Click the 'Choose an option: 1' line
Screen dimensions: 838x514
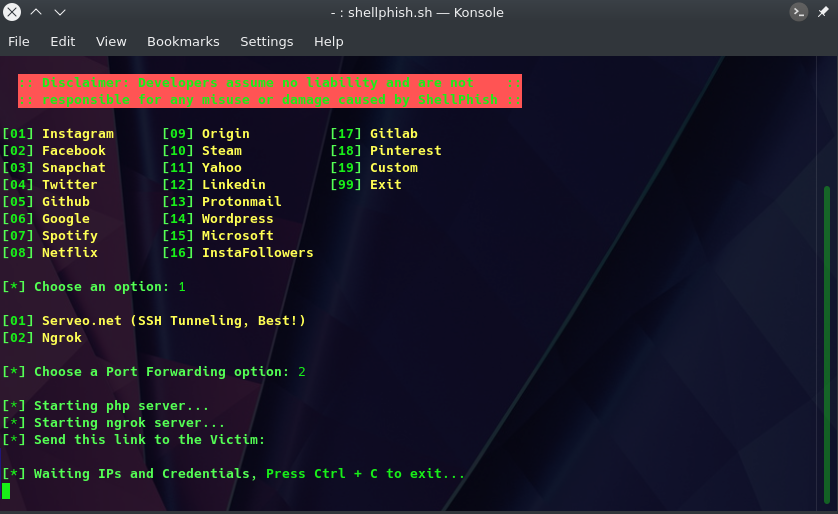[94, 287]
